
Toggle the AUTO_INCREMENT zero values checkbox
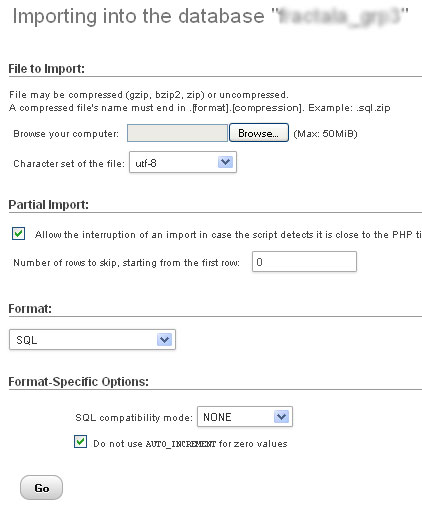tap(80, 442)
